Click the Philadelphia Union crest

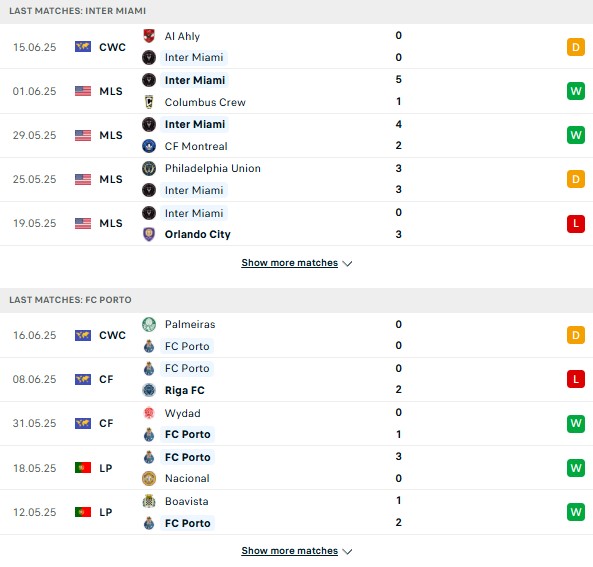[149, 168]
